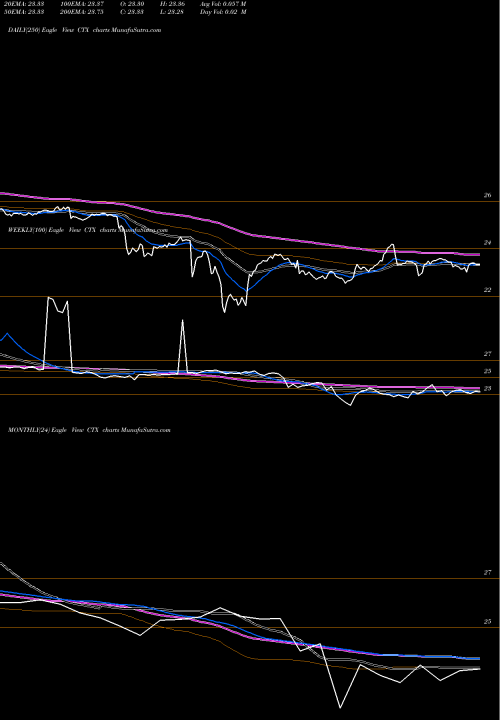Click the DAILY(250) Eagle View CTX chart title

84,30
